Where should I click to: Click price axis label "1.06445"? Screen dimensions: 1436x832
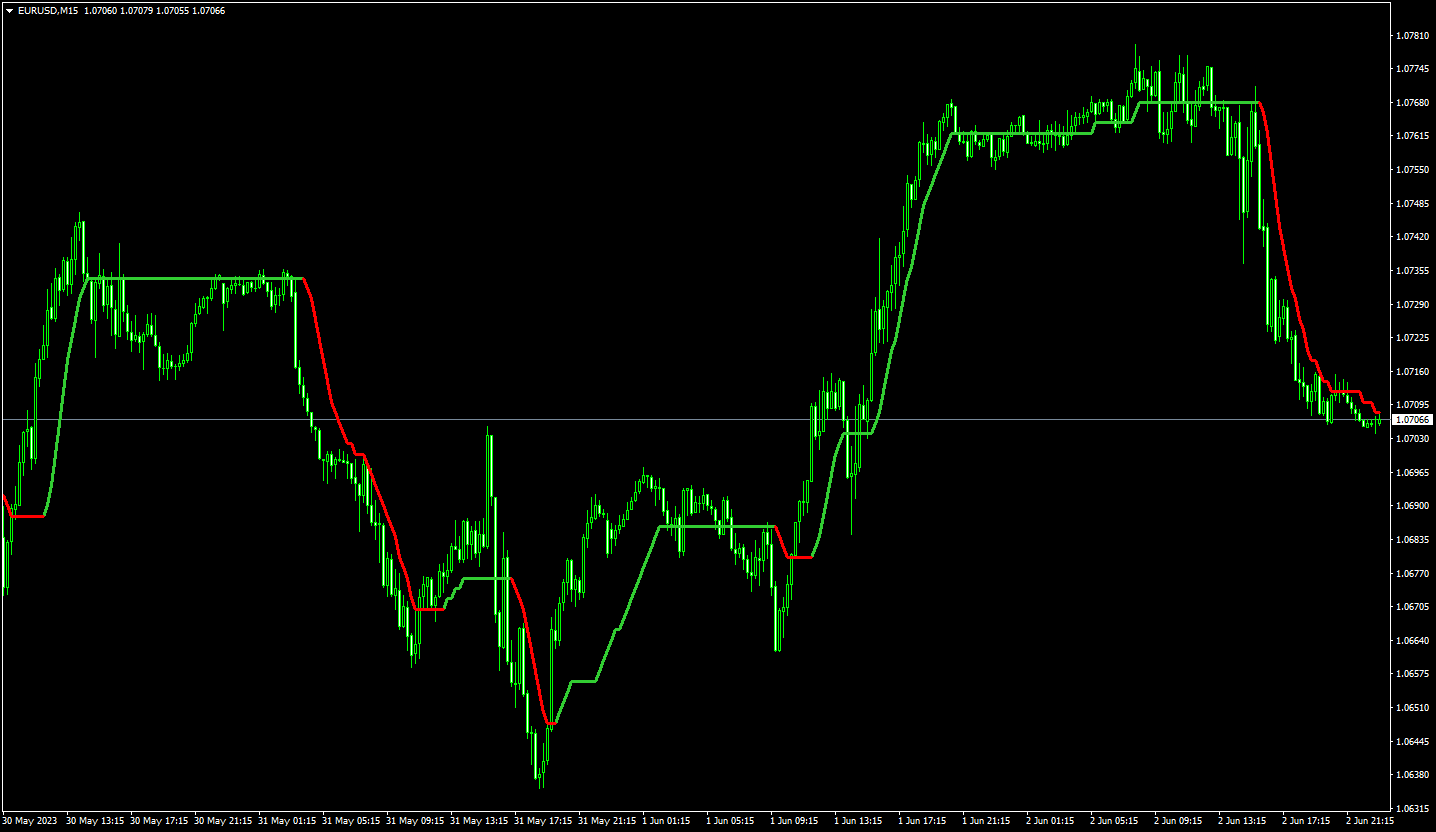pos(1412,742)
